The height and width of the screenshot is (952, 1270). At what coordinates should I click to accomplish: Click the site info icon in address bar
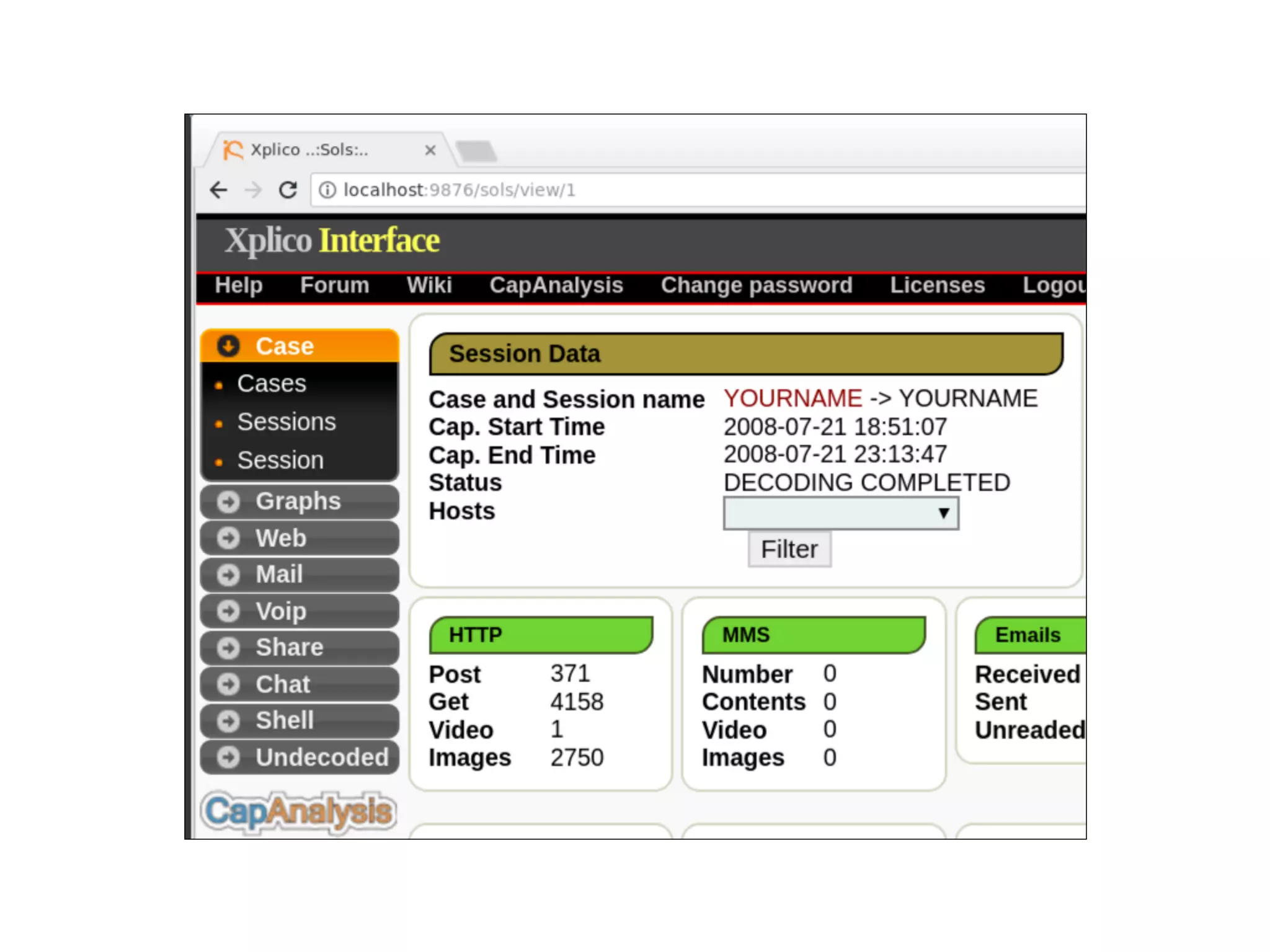click(x=327, y=190)
